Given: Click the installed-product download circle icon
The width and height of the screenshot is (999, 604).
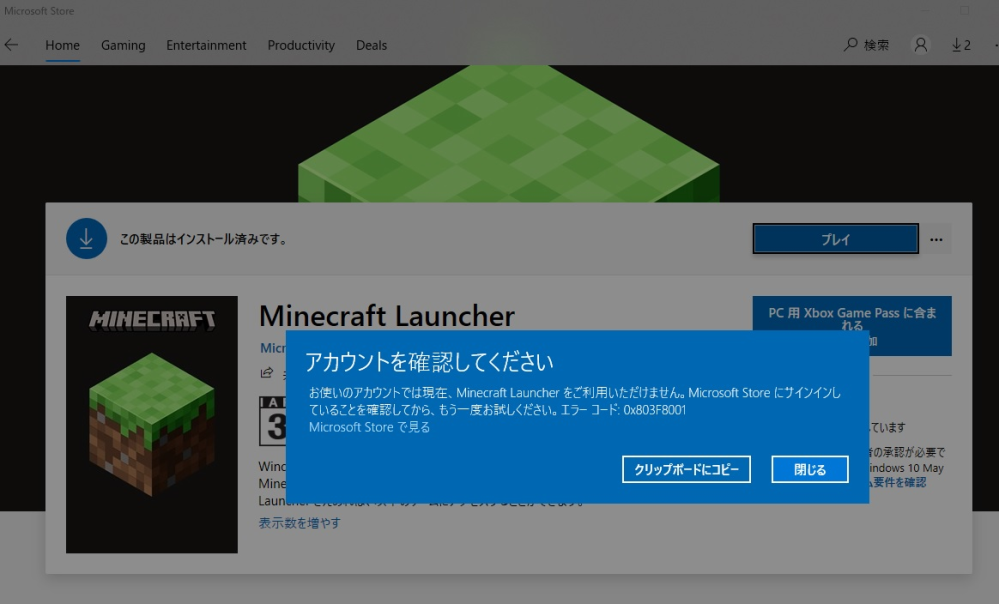Looking at the screenshot, I should coord(86,239).
